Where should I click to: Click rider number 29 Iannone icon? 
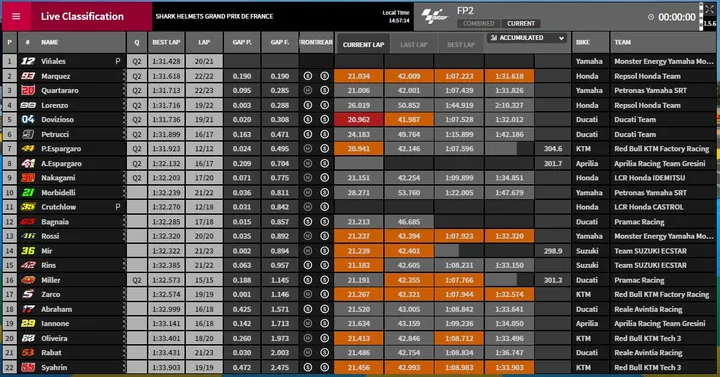pos(28,323)
